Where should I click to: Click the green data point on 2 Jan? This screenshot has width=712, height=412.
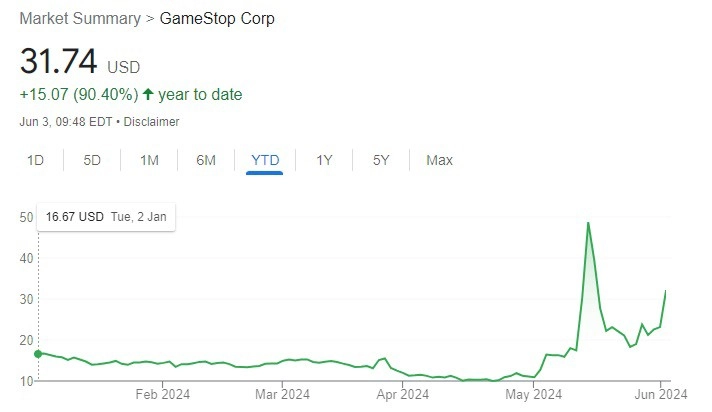(x=39, y=354)
